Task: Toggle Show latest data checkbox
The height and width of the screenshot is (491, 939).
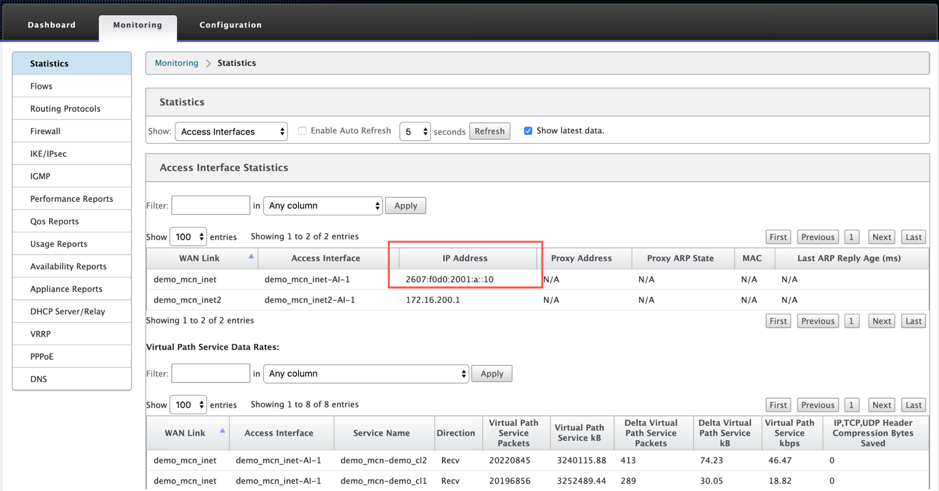Action: click(x=528, y=131)
